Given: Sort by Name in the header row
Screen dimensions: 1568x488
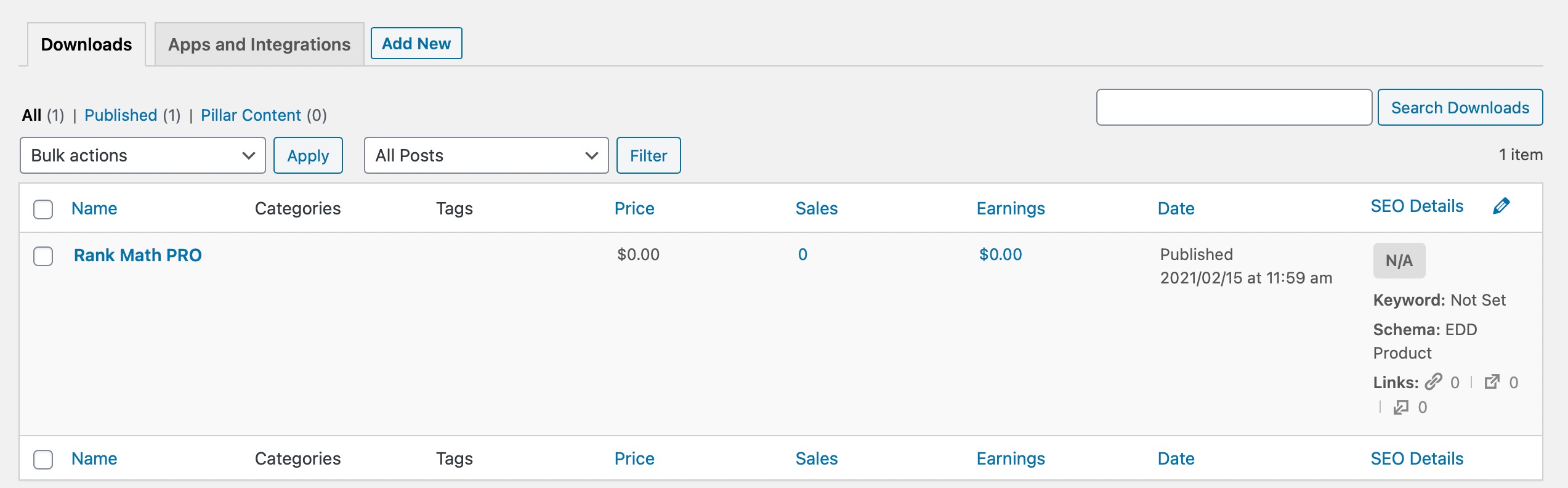Looking at the screenshot, I should 94,208.
